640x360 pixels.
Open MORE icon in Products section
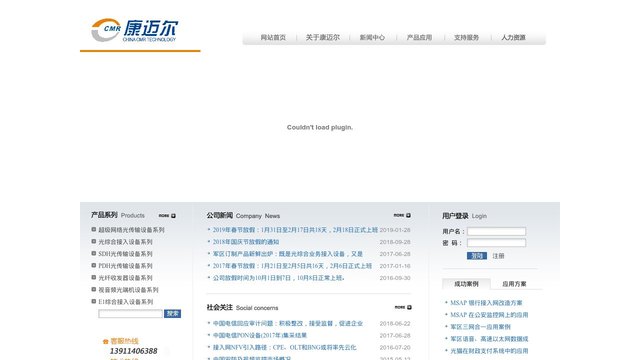coord(167,216)
